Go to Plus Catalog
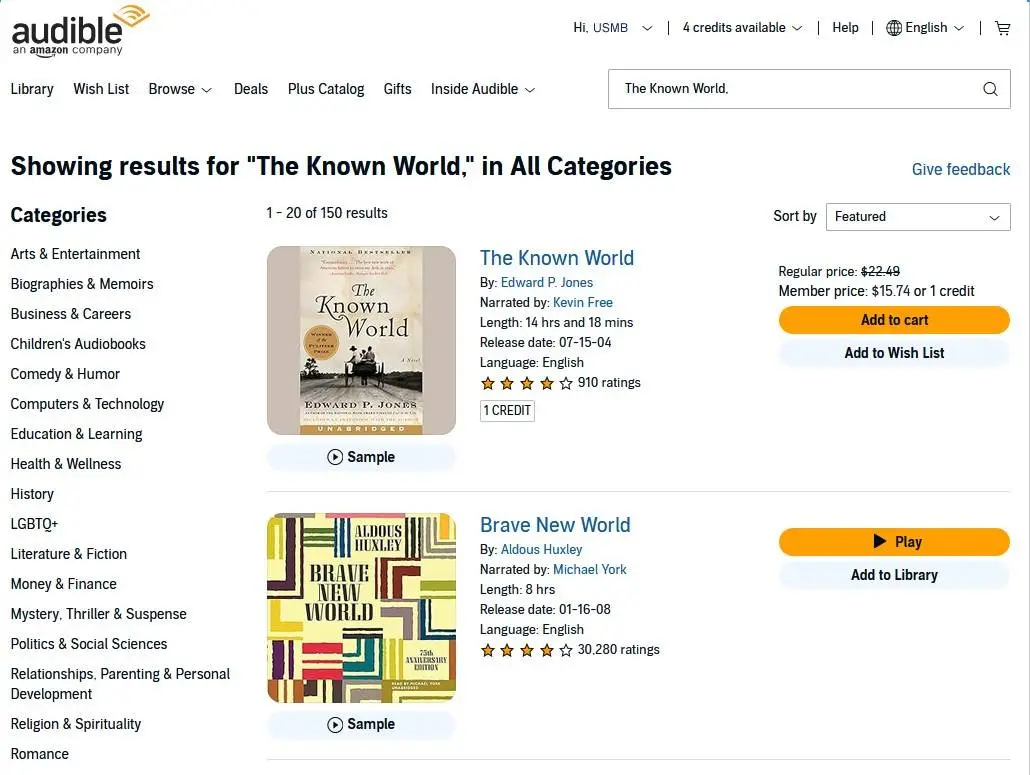The width and height of the screenshot is (1030, 775). 326,89
